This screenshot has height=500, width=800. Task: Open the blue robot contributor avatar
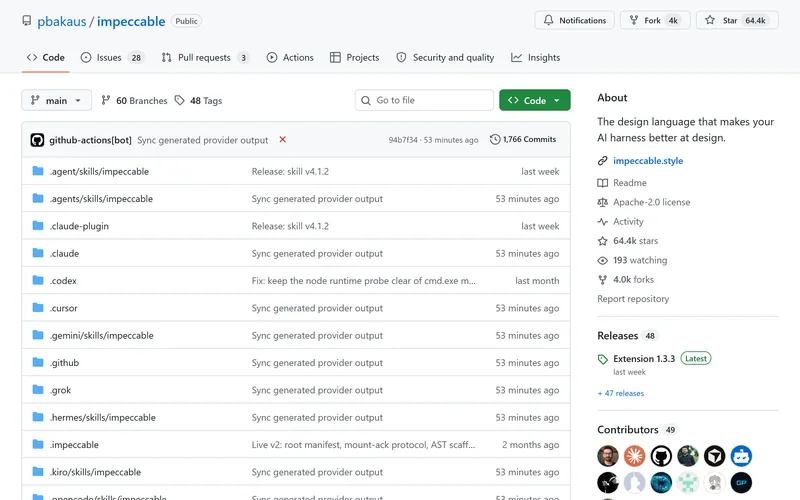point(741,456)
